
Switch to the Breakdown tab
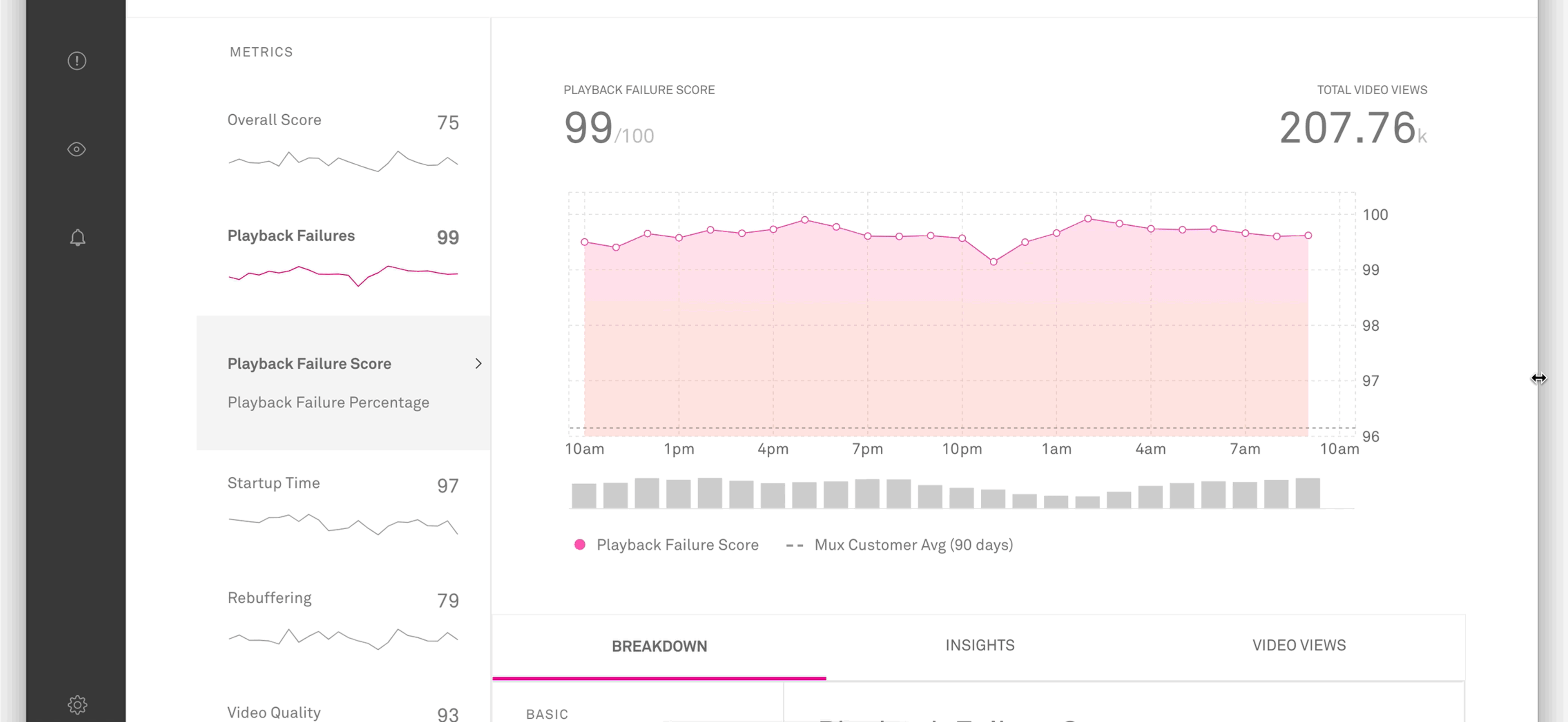pos(659,646)
